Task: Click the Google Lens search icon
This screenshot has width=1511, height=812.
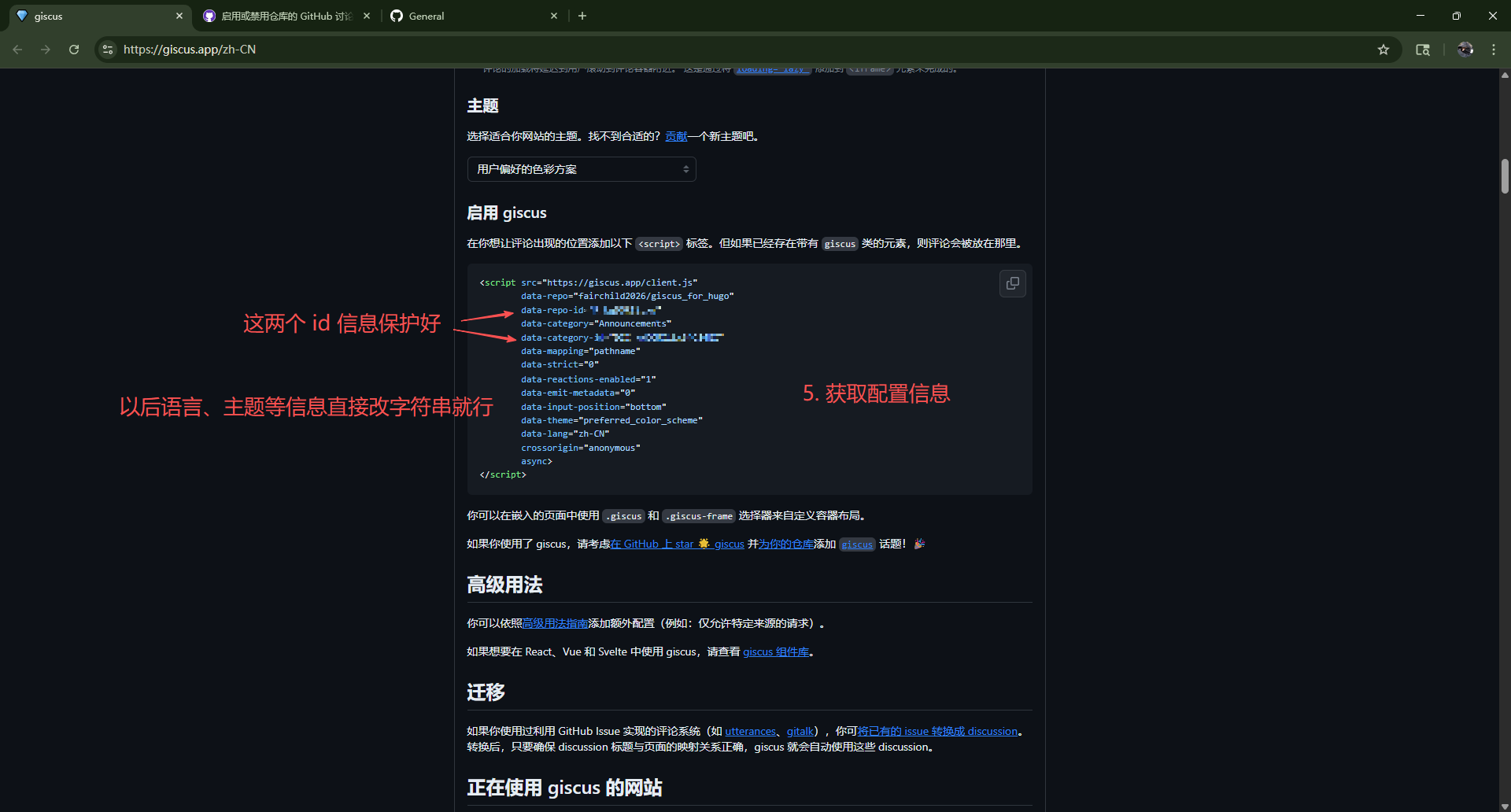Action: [1423, 50]
